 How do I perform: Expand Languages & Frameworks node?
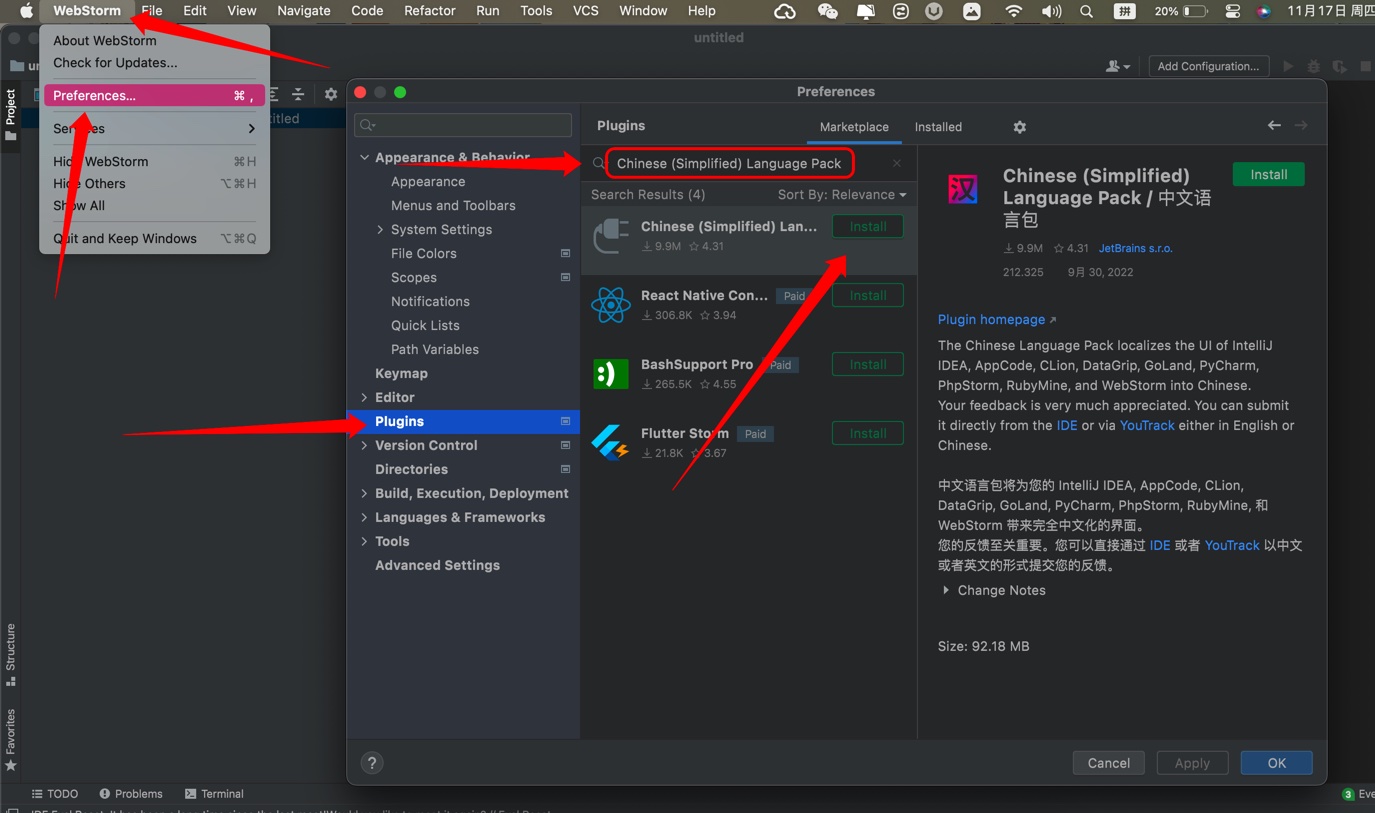[x=365, y=517]
